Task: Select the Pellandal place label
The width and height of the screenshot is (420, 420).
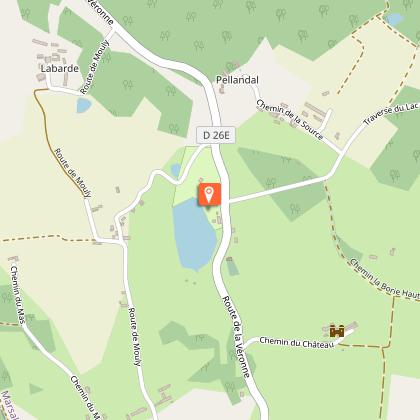Action: pyautogui.click(x=237, y=80)
